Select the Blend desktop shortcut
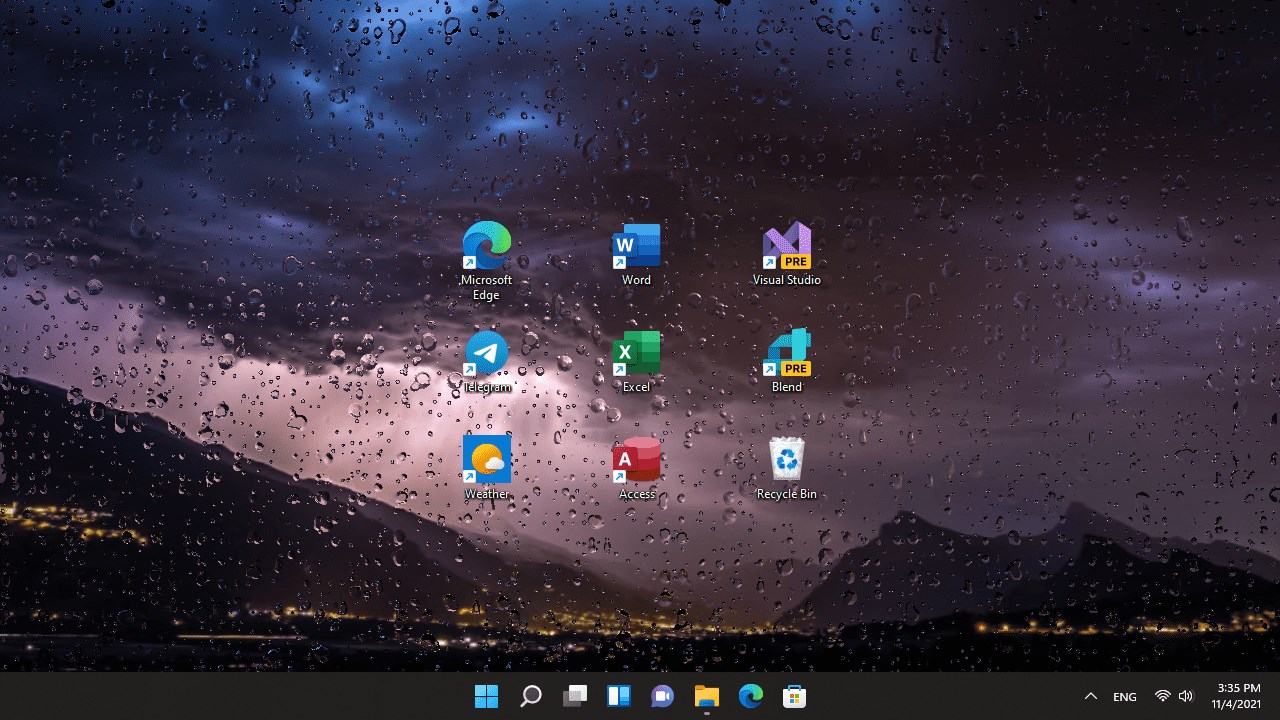The image size is (1280, 720). (x=787, y=361)
